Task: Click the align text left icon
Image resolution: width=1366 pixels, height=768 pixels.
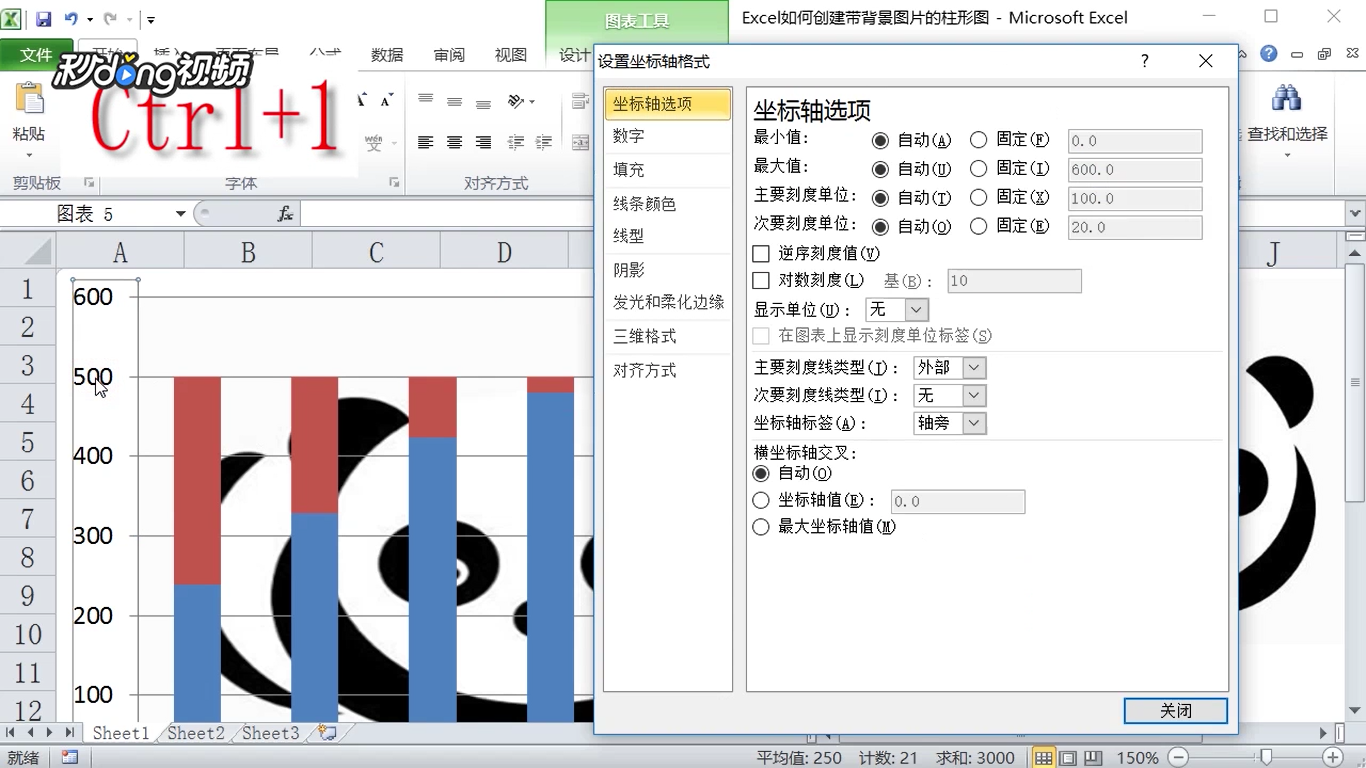Action: (426, 143)
